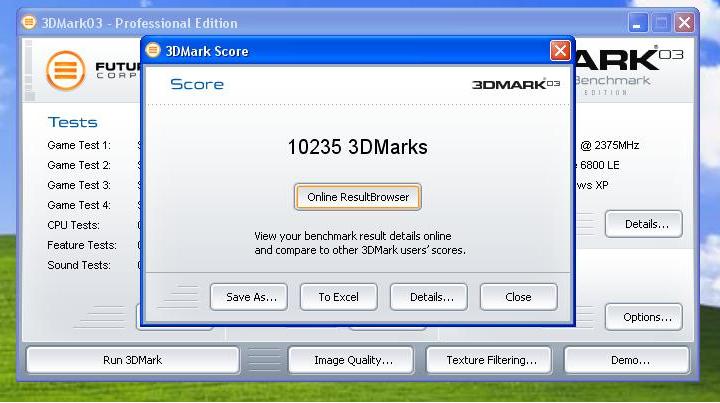This screenshot has width=720, height=403.
Task: Click the Close button in score dialog
Action: 519,297
